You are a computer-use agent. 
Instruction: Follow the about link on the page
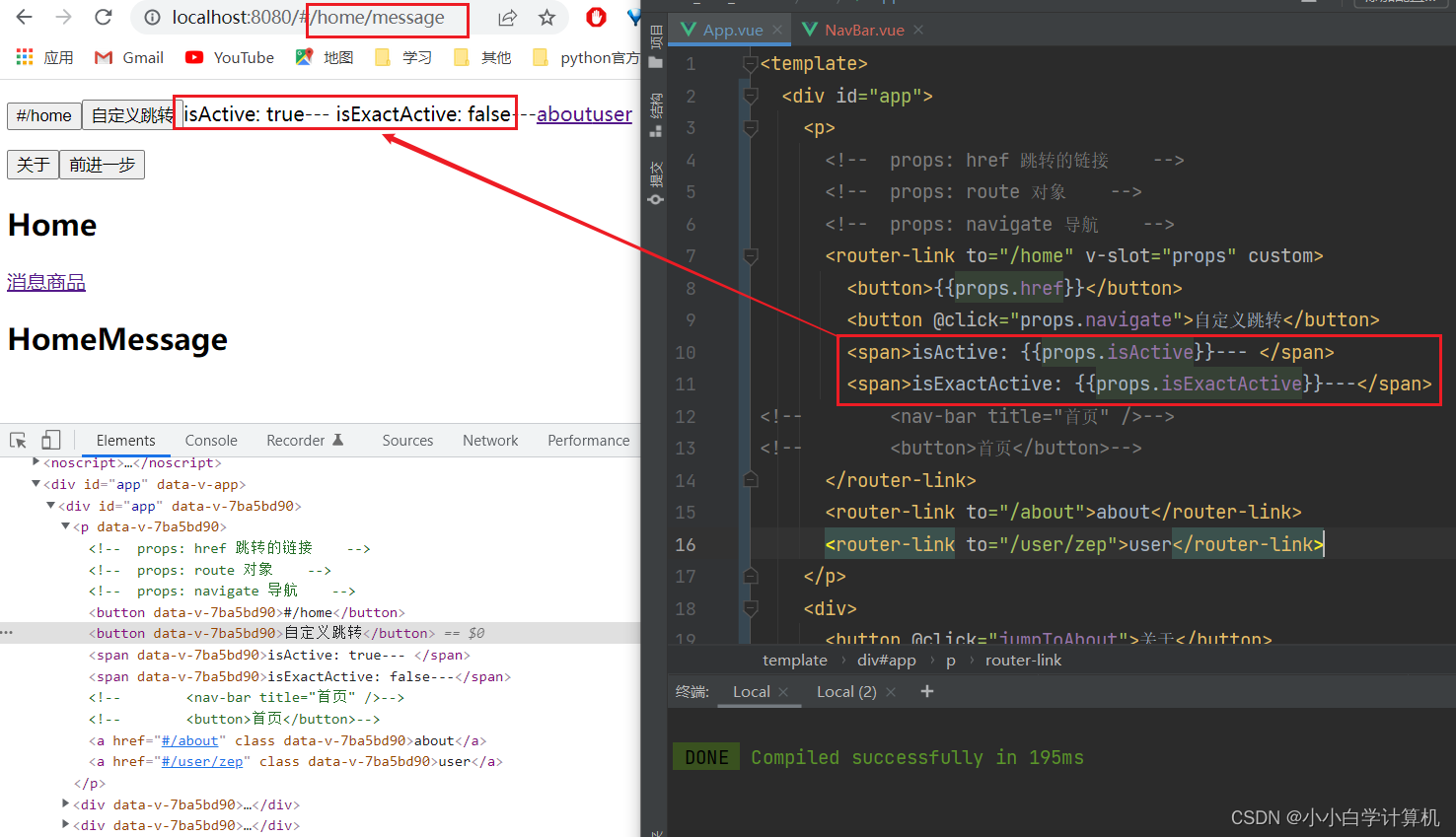tap(563, 114)
